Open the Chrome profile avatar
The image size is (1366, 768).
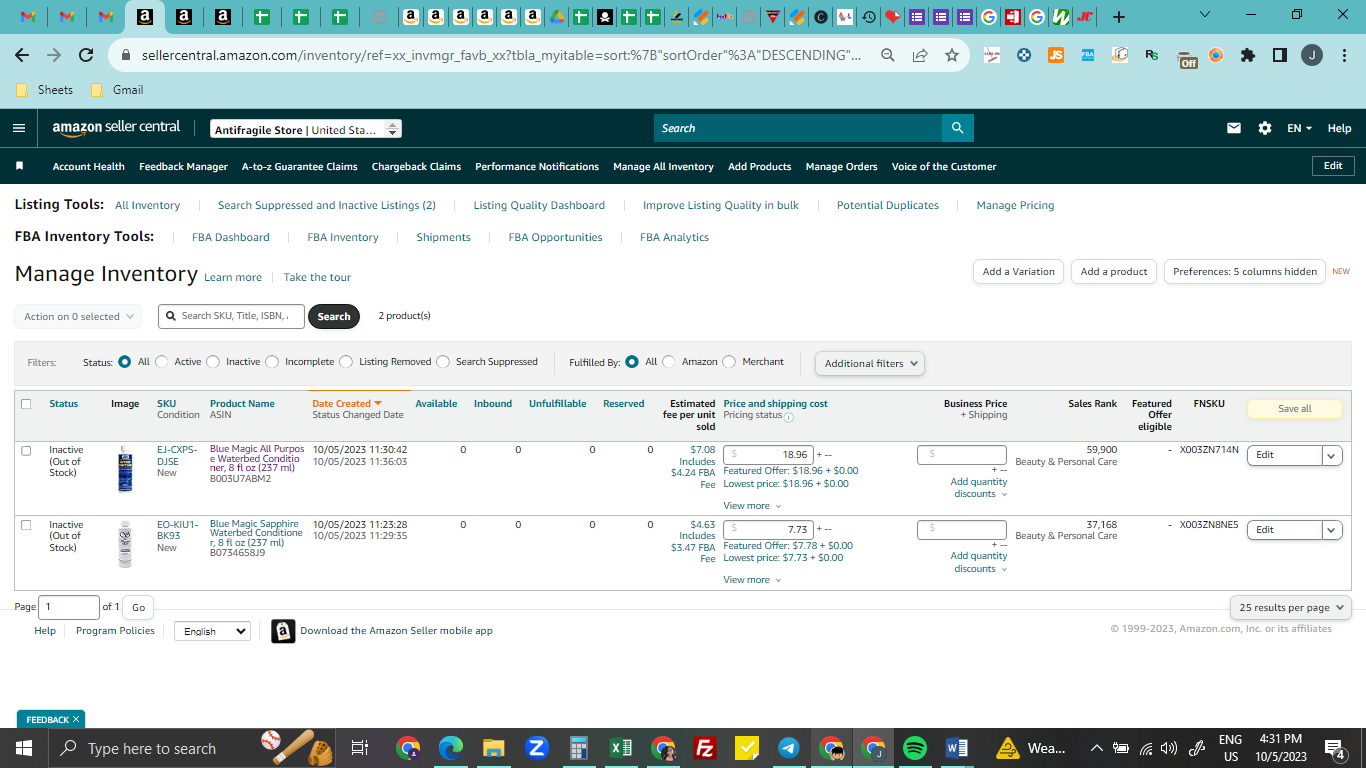point(1312,55)
